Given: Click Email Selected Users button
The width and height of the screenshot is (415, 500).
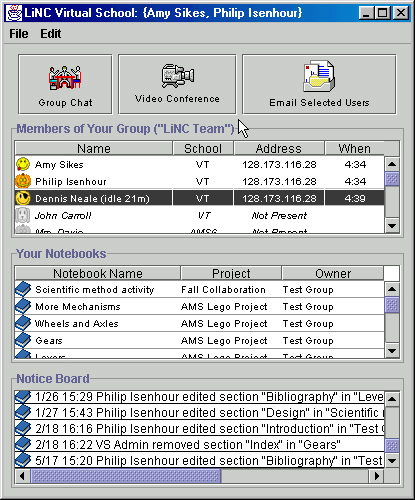Looking at the screenshot, I should click(319, 84).
